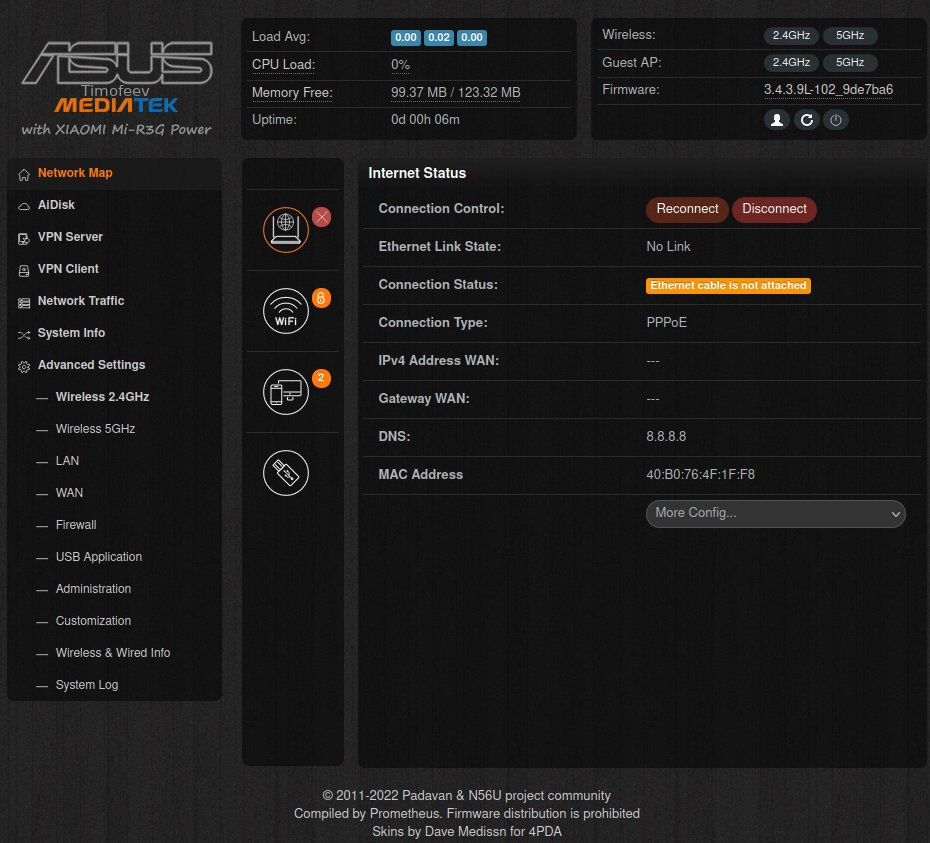Click the No Link state value
This screenshot has height=843, width=930.
668,247
